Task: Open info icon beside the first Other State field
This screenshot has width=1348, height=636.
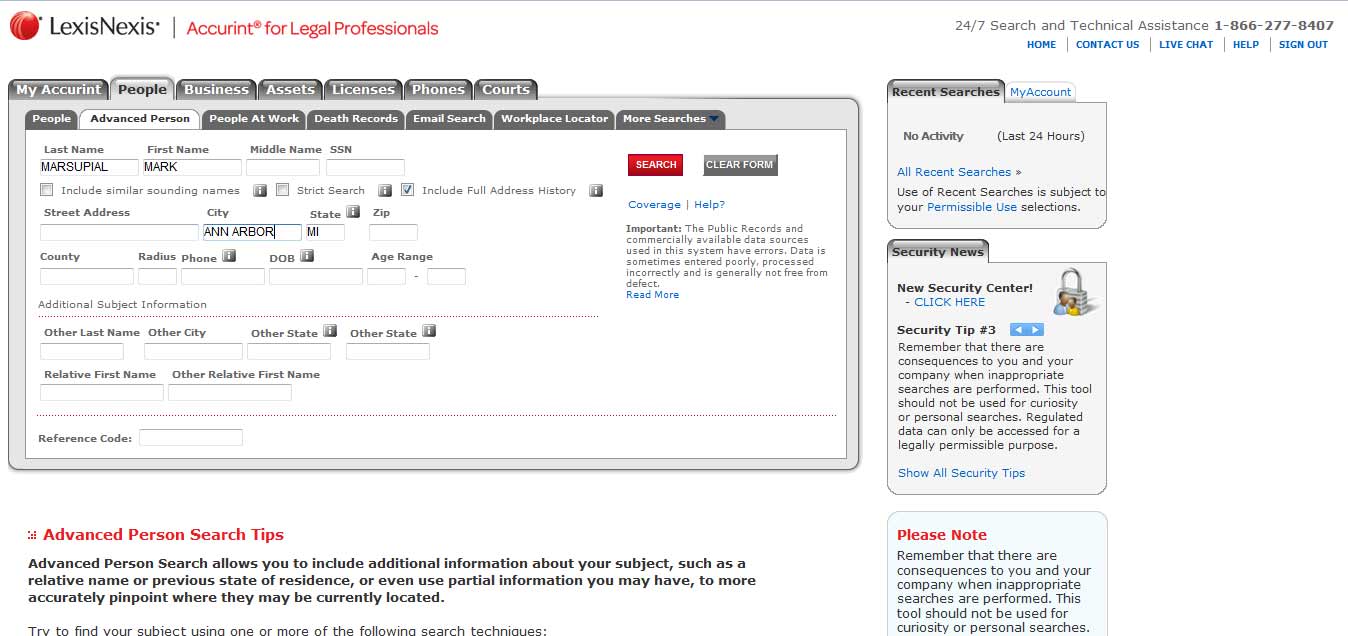Action: [x=330, y=332]
